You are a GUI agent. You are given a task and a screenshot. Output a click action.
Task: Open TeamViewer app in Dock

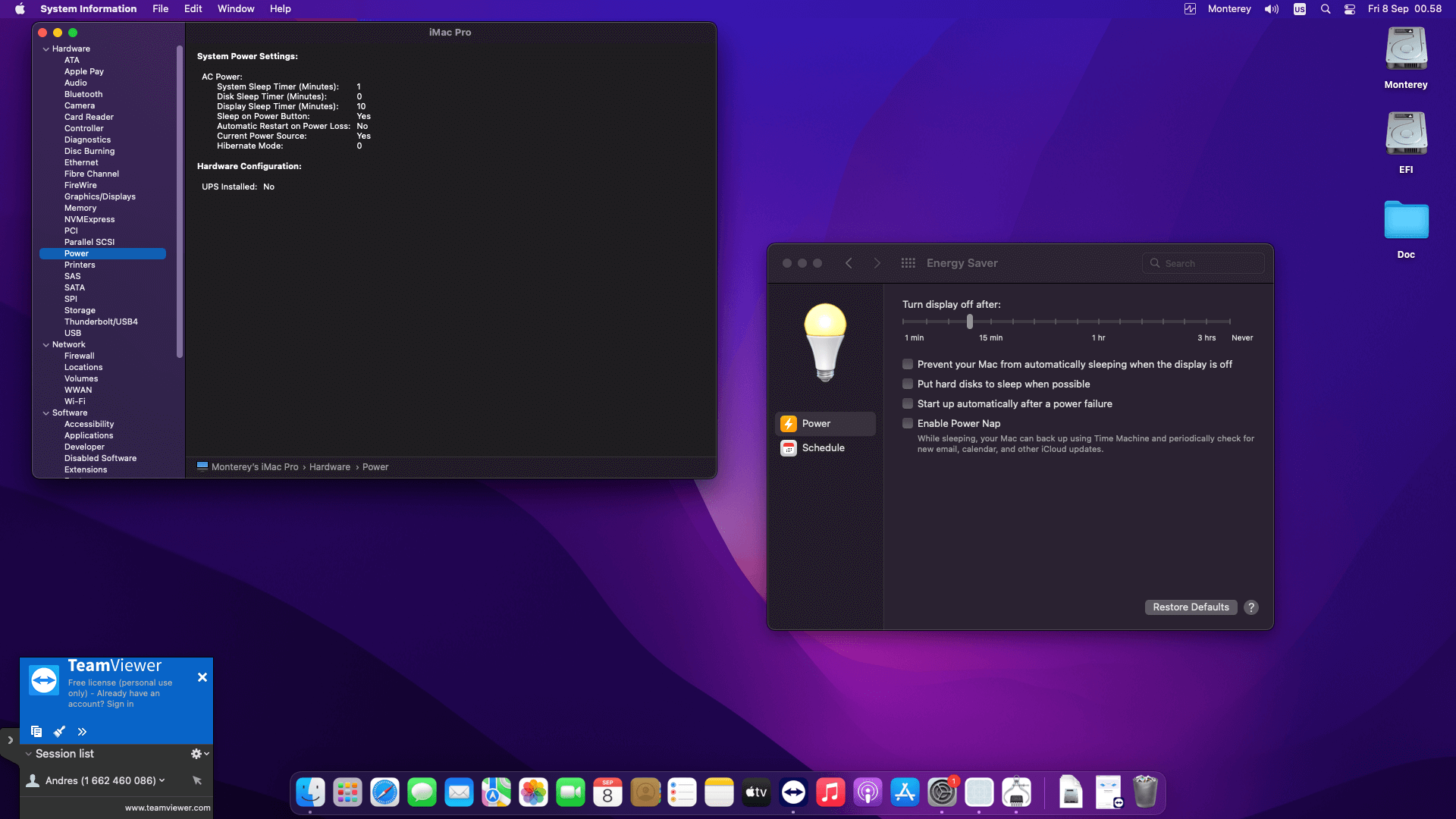coord(793,792)
